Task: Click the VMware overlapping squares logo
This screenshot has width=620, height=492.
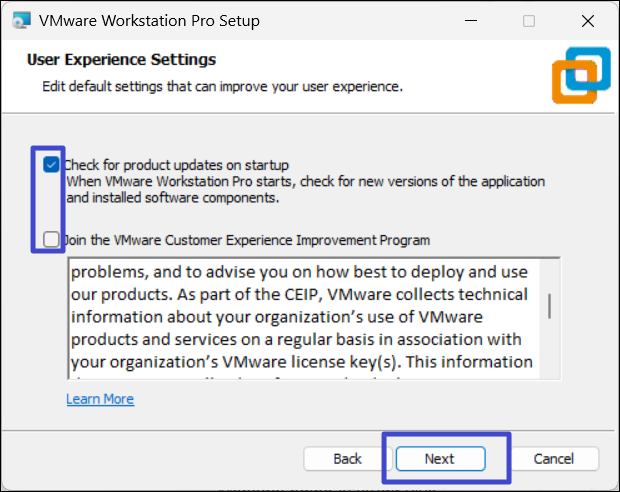Action: pos(581,73)
